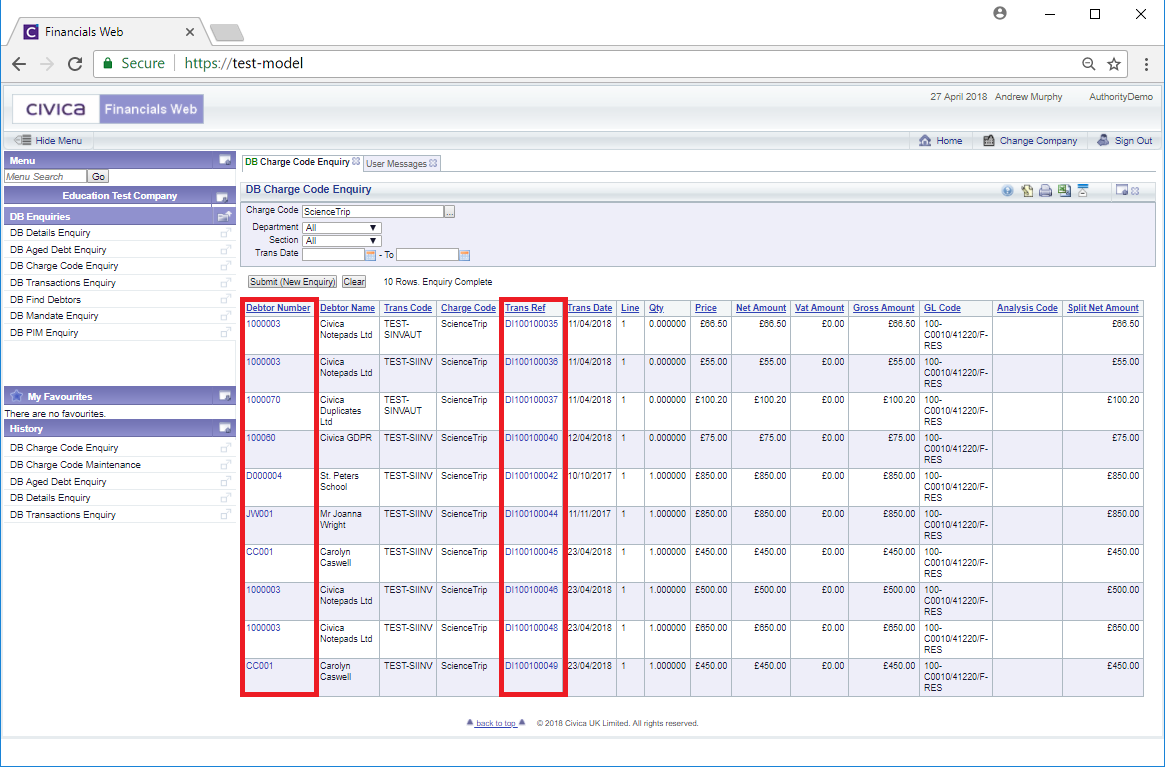Open the Charge Code lookup ellipsis button
Viewport: 1165px width, 767px height.
(450, 212)
